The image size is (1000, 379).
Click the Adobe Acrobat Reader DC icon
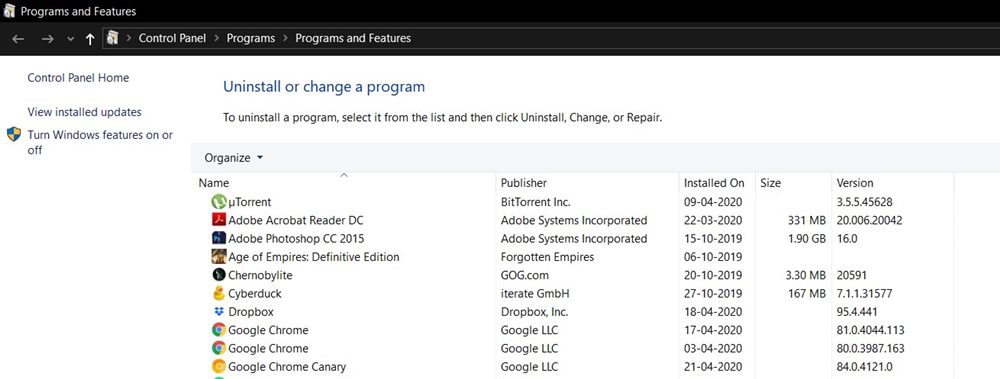pyautogui.click(x=219, y=220)
